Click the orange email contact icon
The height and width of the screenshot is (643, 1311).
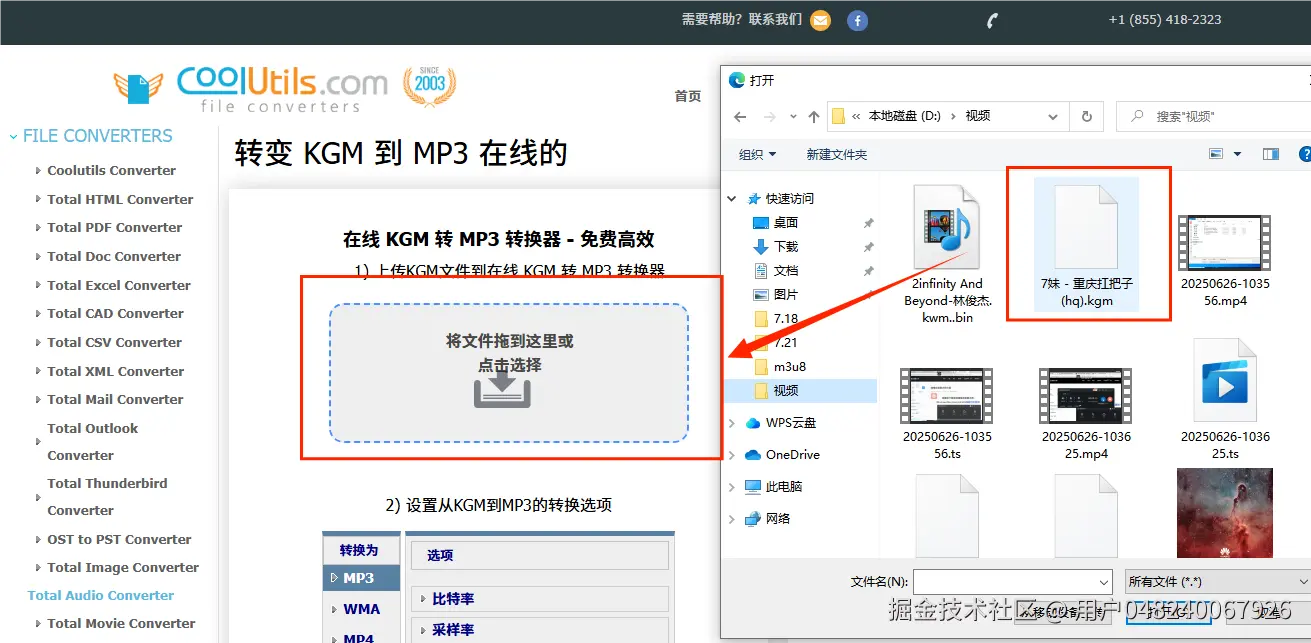pyautogui.click(x=820, y=20)
